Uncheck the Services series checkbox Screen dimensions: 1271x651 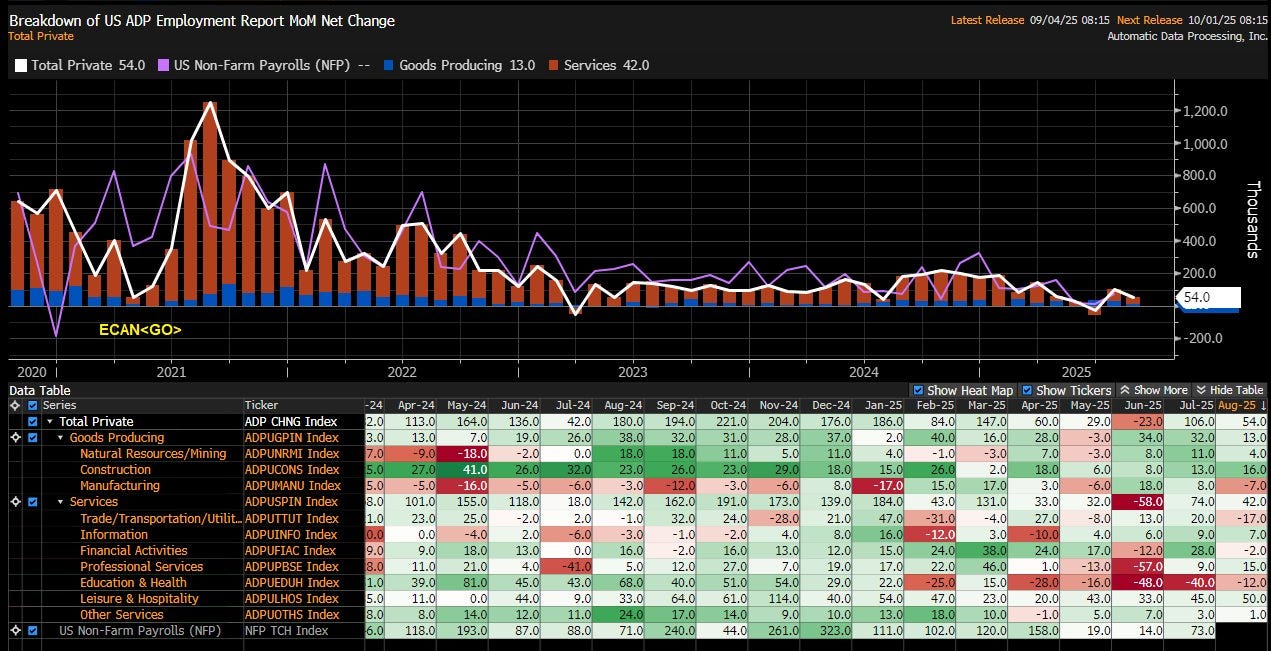(x=33, y=502)
